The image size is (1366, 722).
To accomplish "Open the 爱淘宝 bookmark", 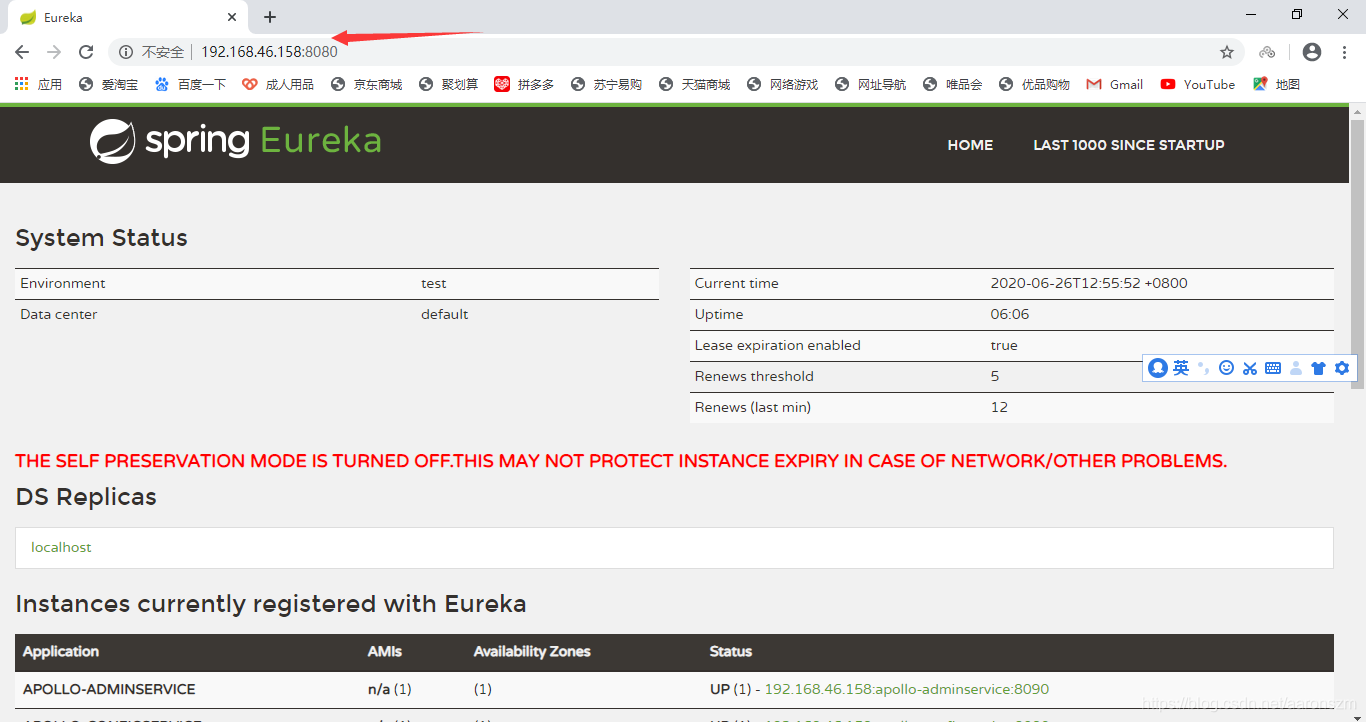I will pyautogui.click(x=108, y=85).
